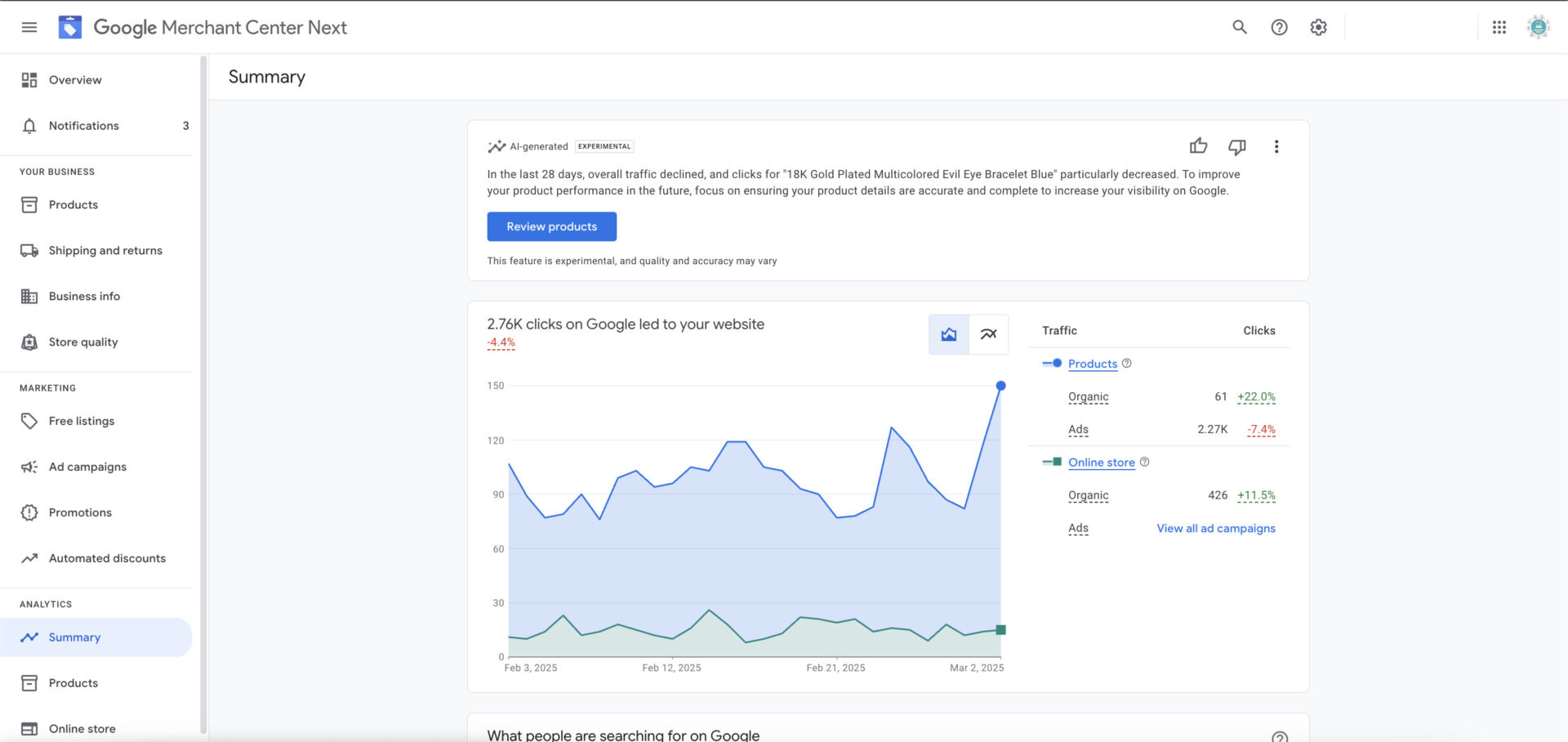The image size is (1568, 742).
Task: Click the Review products button
Action: (552, 226)
